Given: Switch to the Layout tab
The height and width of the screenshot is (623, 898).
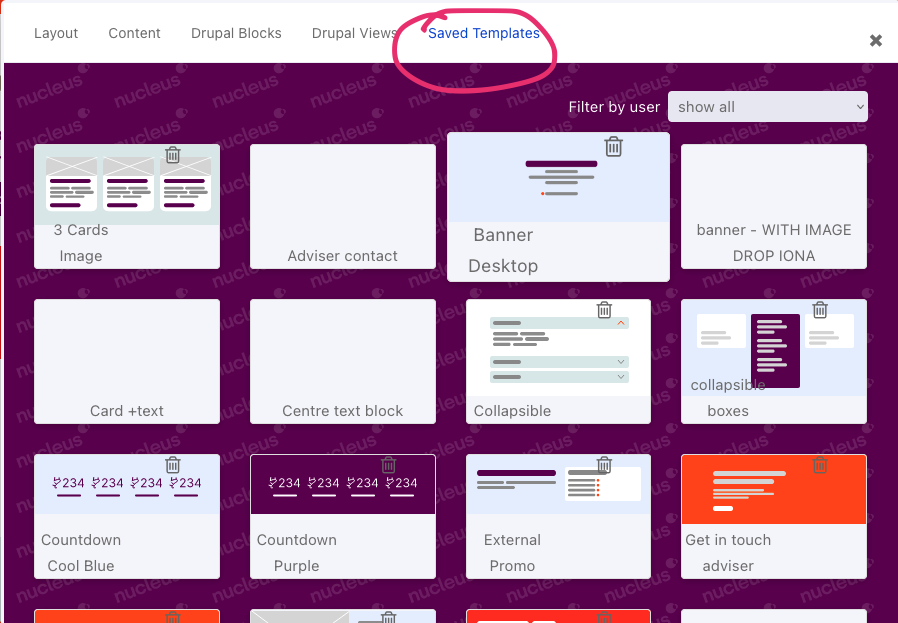Looking at the screenshot, I should coord(56,33).
